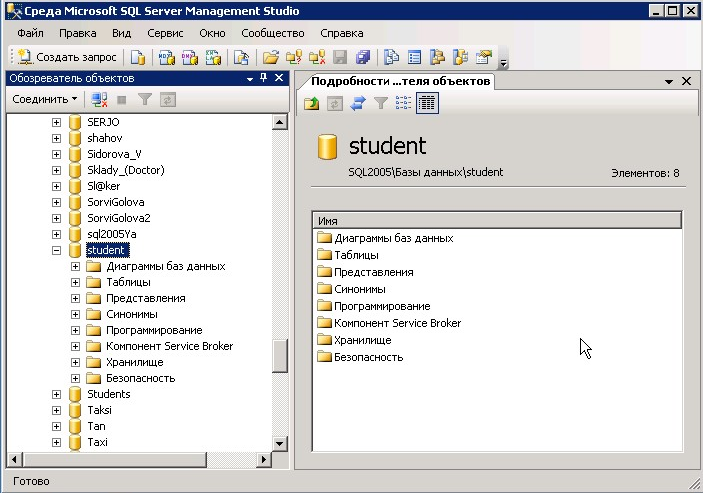Screen dimensions: 703x493
Task: Open main toolbar options overflow arrow
Action: 503,63
